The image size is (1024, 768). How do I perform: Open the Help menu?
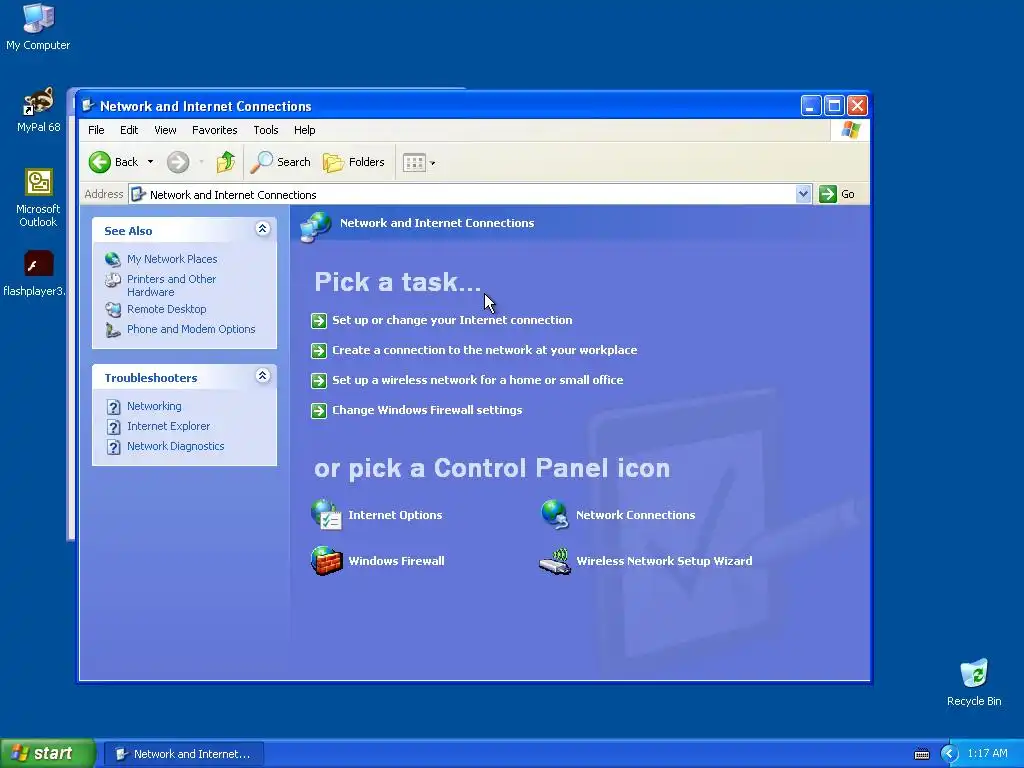[x=304, y=130]
